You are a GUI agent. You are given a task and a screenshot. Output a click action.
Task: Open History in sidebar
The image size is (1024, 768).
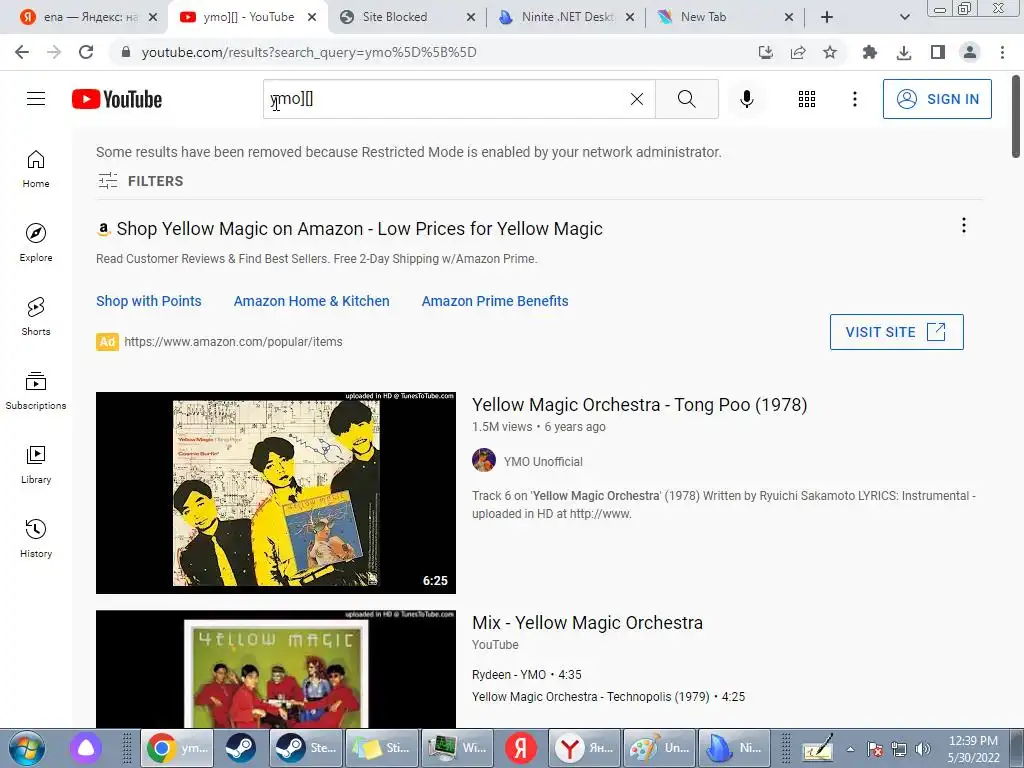(x=36, y=538)
